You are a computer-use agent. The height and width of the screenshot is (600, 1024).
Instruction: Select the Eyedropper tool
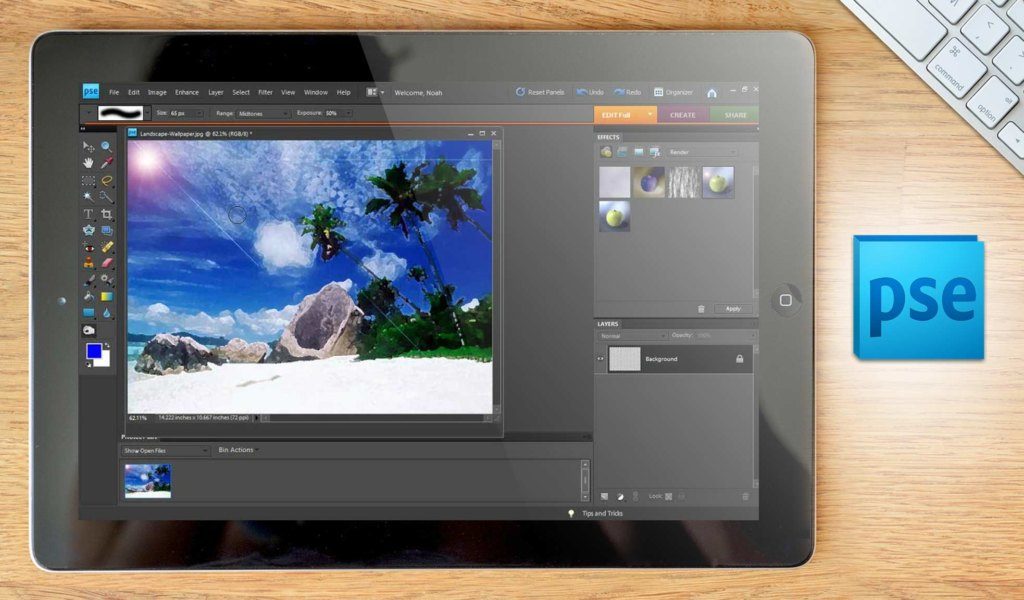(106, 163)
